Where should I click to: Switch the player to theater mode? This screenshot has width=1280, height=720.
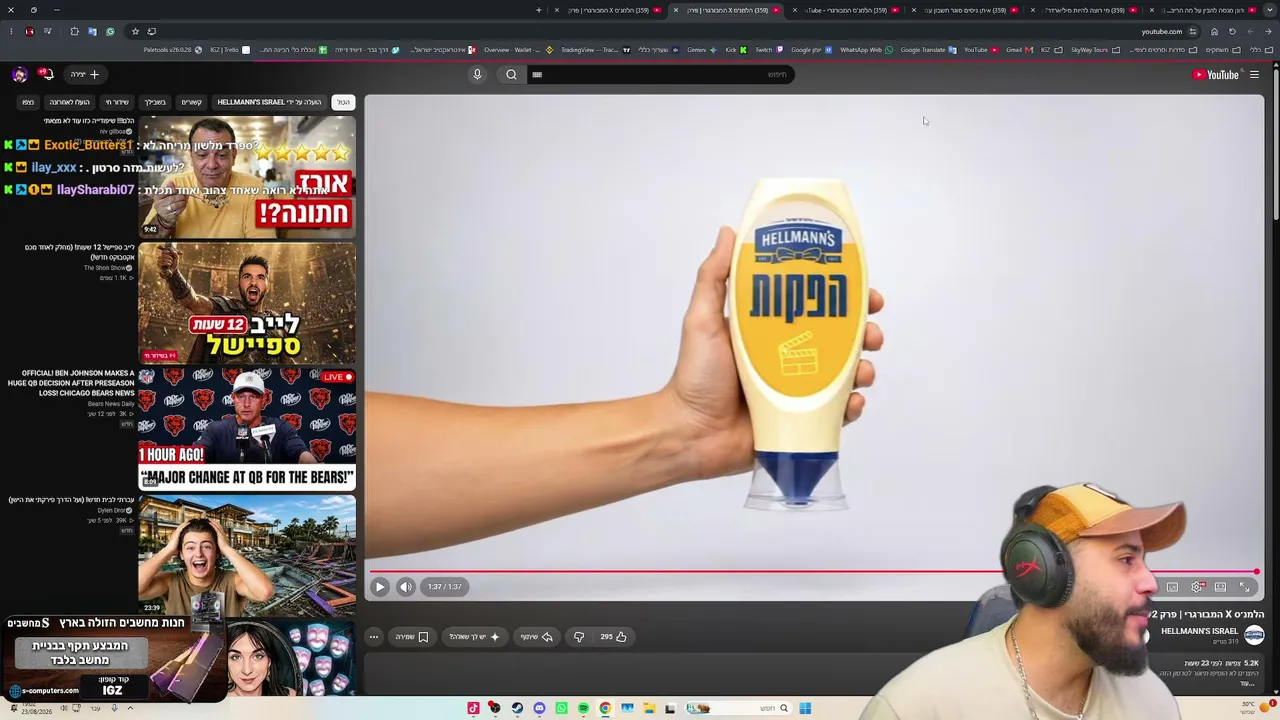[x=1221, y=587]
